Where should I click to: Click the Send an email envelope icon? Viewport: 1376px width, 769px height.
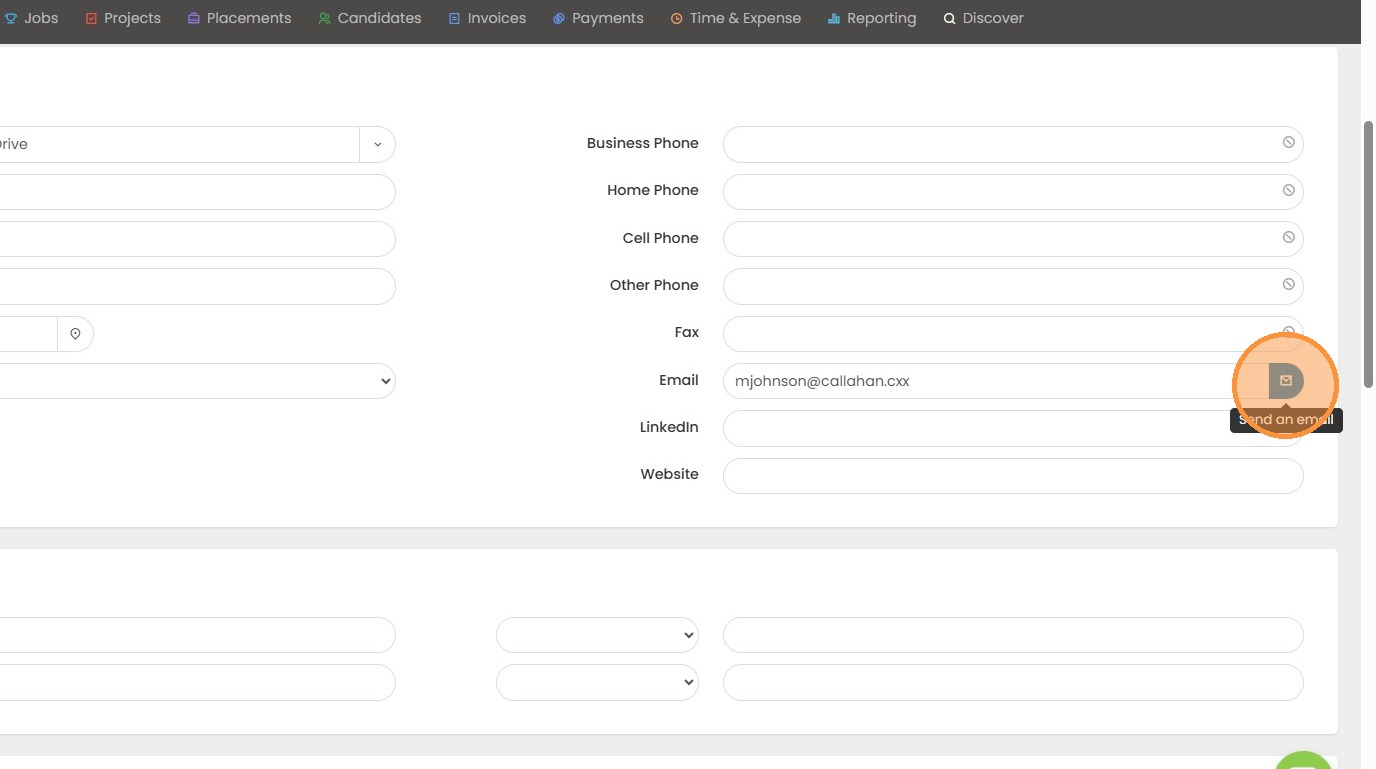(x=1286, y=381)
